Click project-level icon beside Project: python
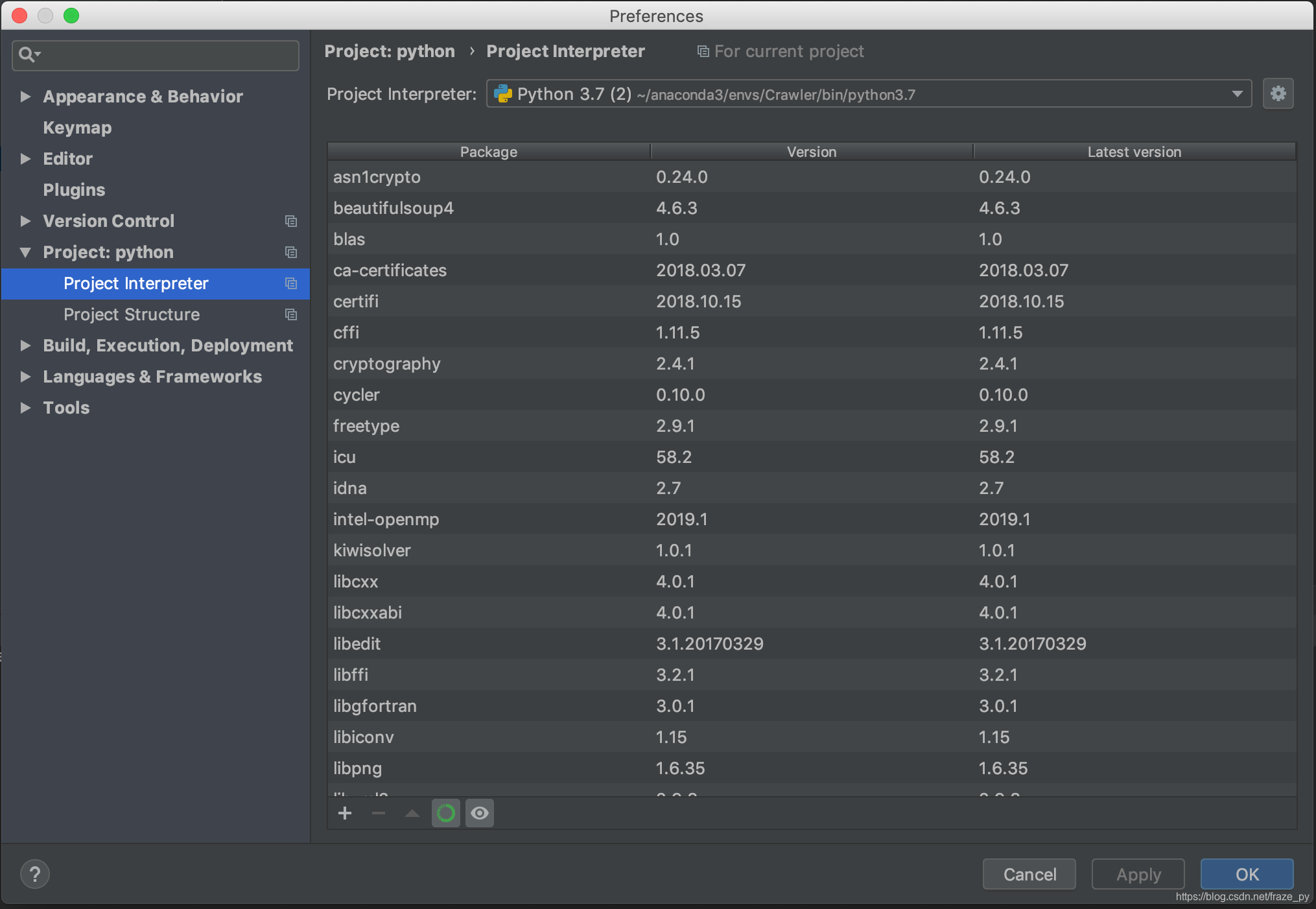The width and height of the screenshot is (1316, 909). point(291,252)
